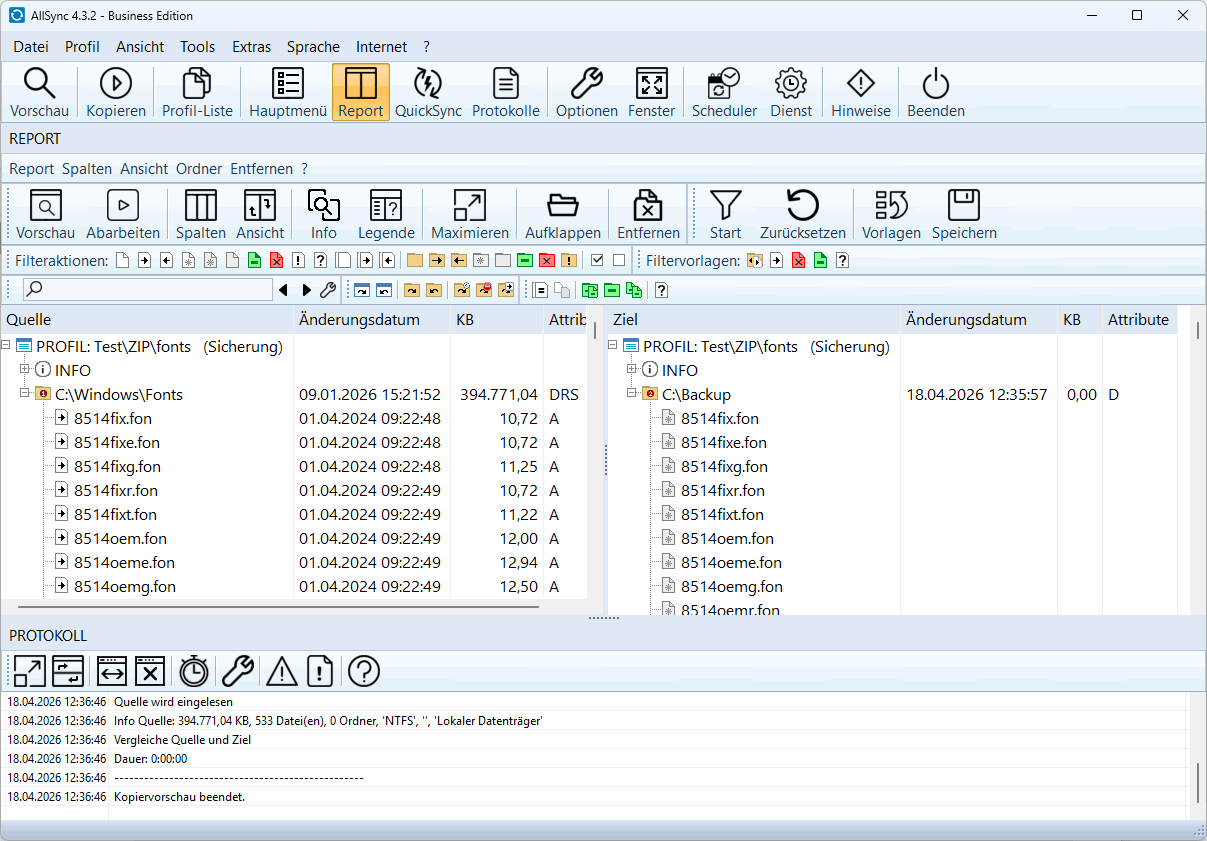Open QuickSync from the main toolbar
Image resolution: width=1207 pixels, height=841 pixels.
[x=428, y=93]
